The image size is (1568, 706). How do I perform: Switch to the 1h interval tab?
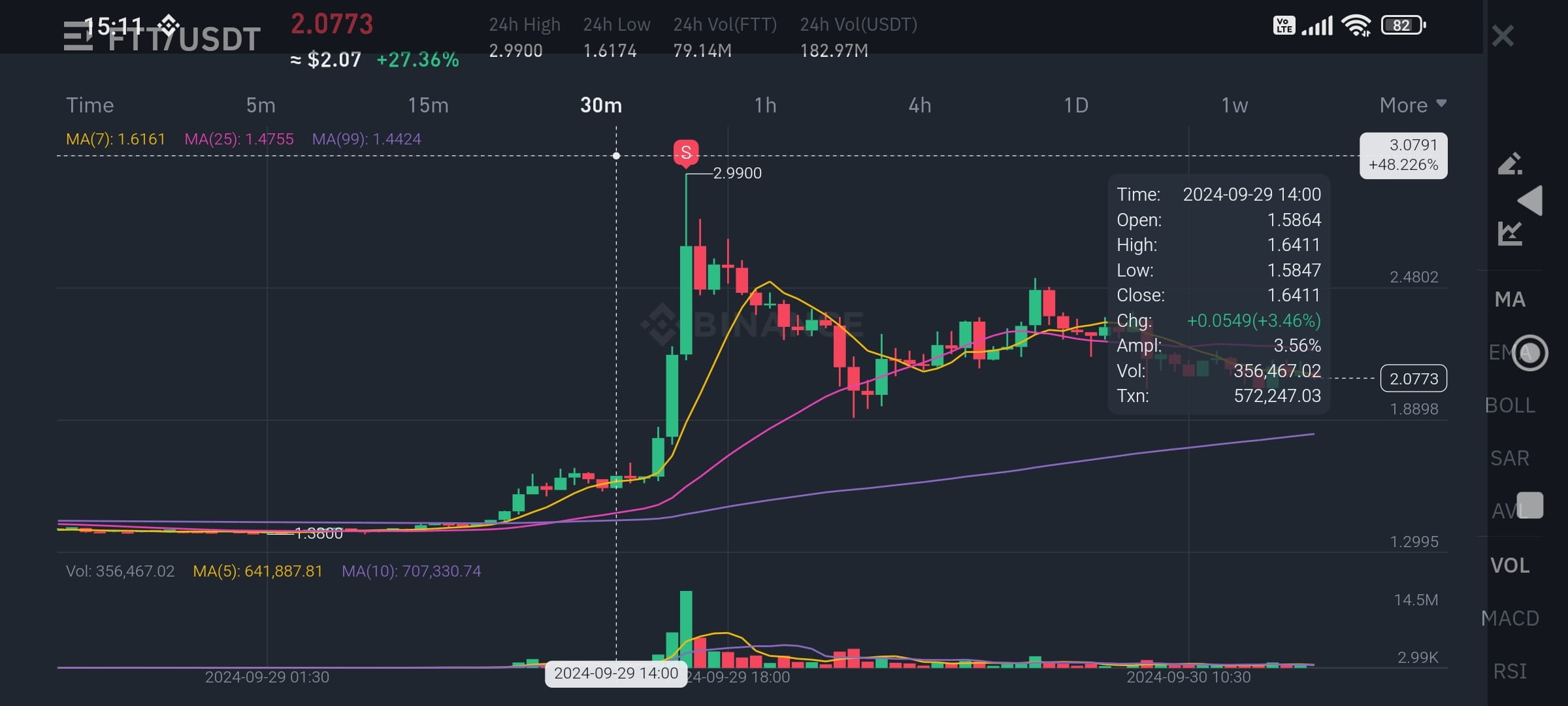click(x=765, y=105)
